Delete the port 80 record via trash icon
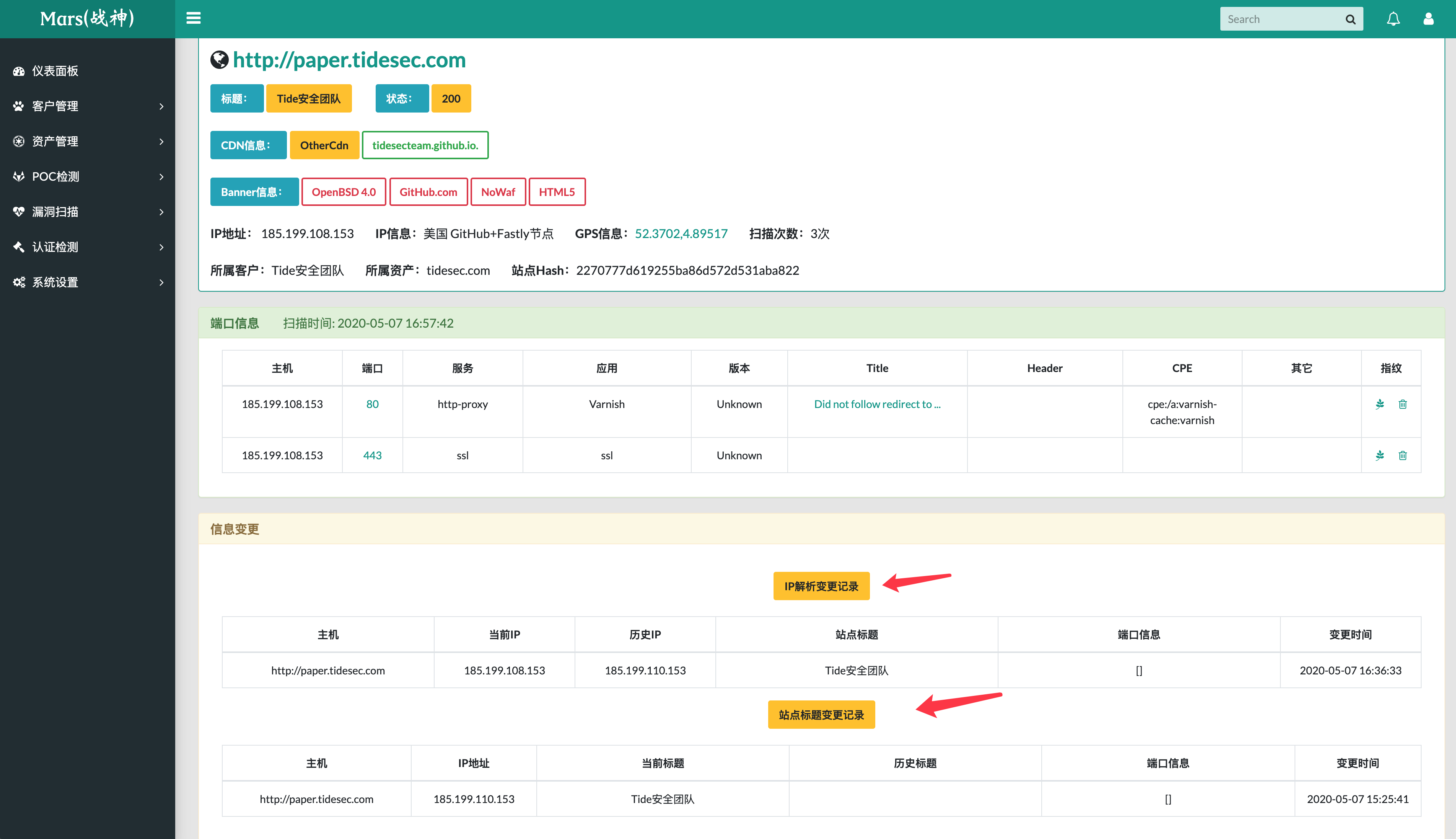This screenshot has height=839, width=1456. pyautogui.click(x=1403, y=404)
